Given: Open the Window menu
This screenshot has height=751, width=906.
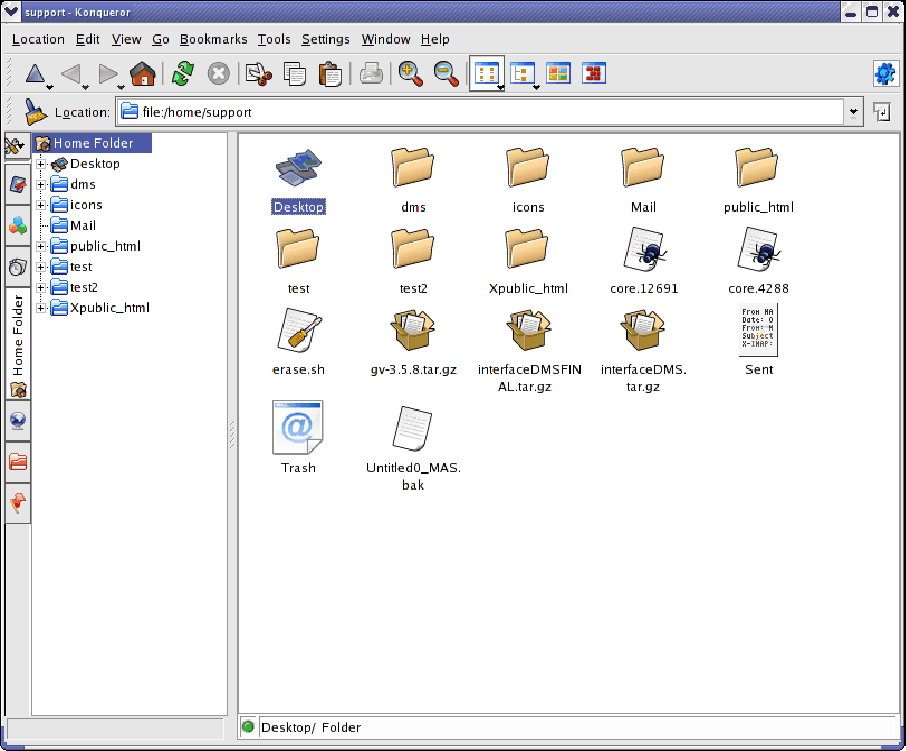Looking at the screenshot, I should [x=386, y=39].
